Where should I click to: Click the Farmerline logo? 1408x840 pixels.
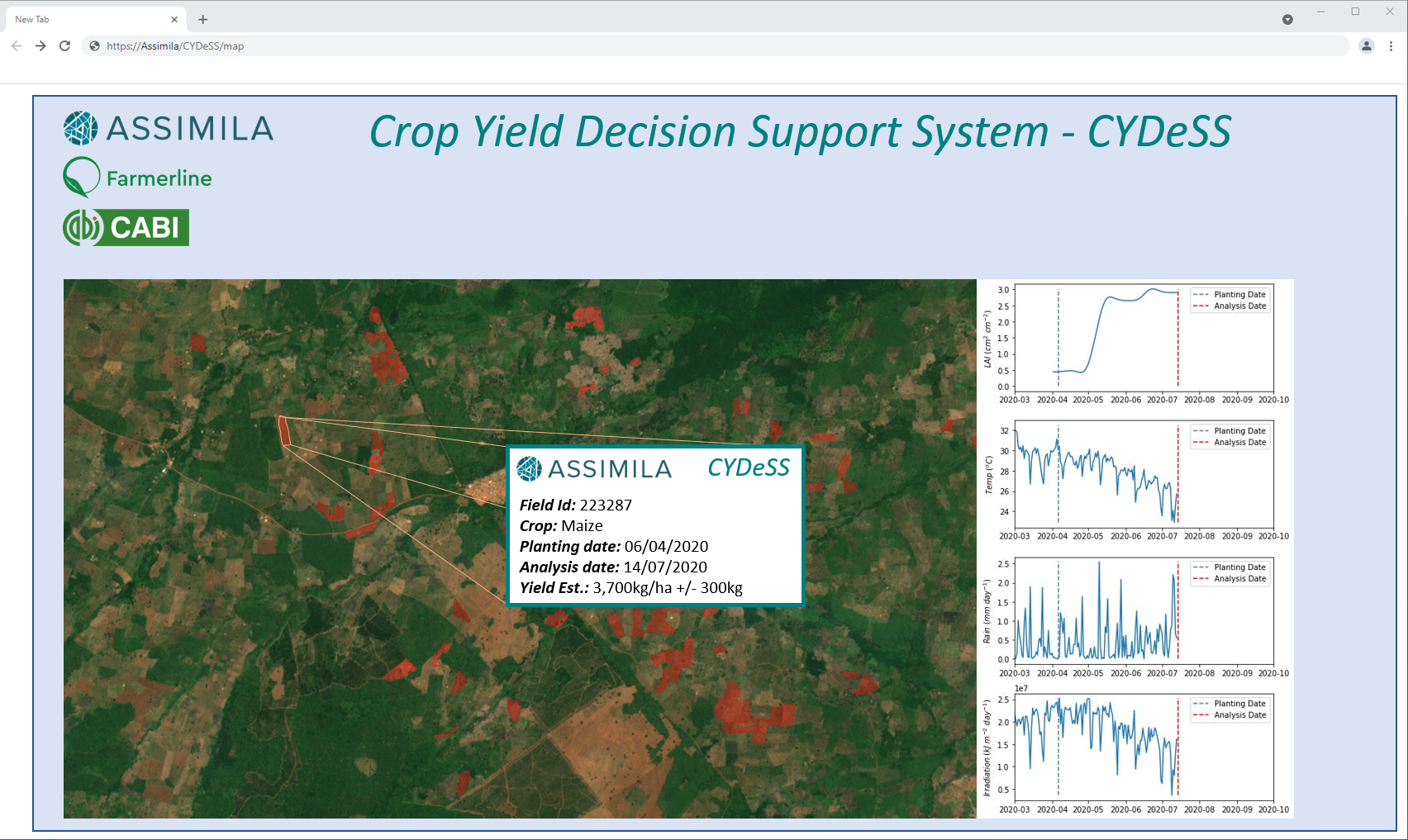(x=138, y=178)
